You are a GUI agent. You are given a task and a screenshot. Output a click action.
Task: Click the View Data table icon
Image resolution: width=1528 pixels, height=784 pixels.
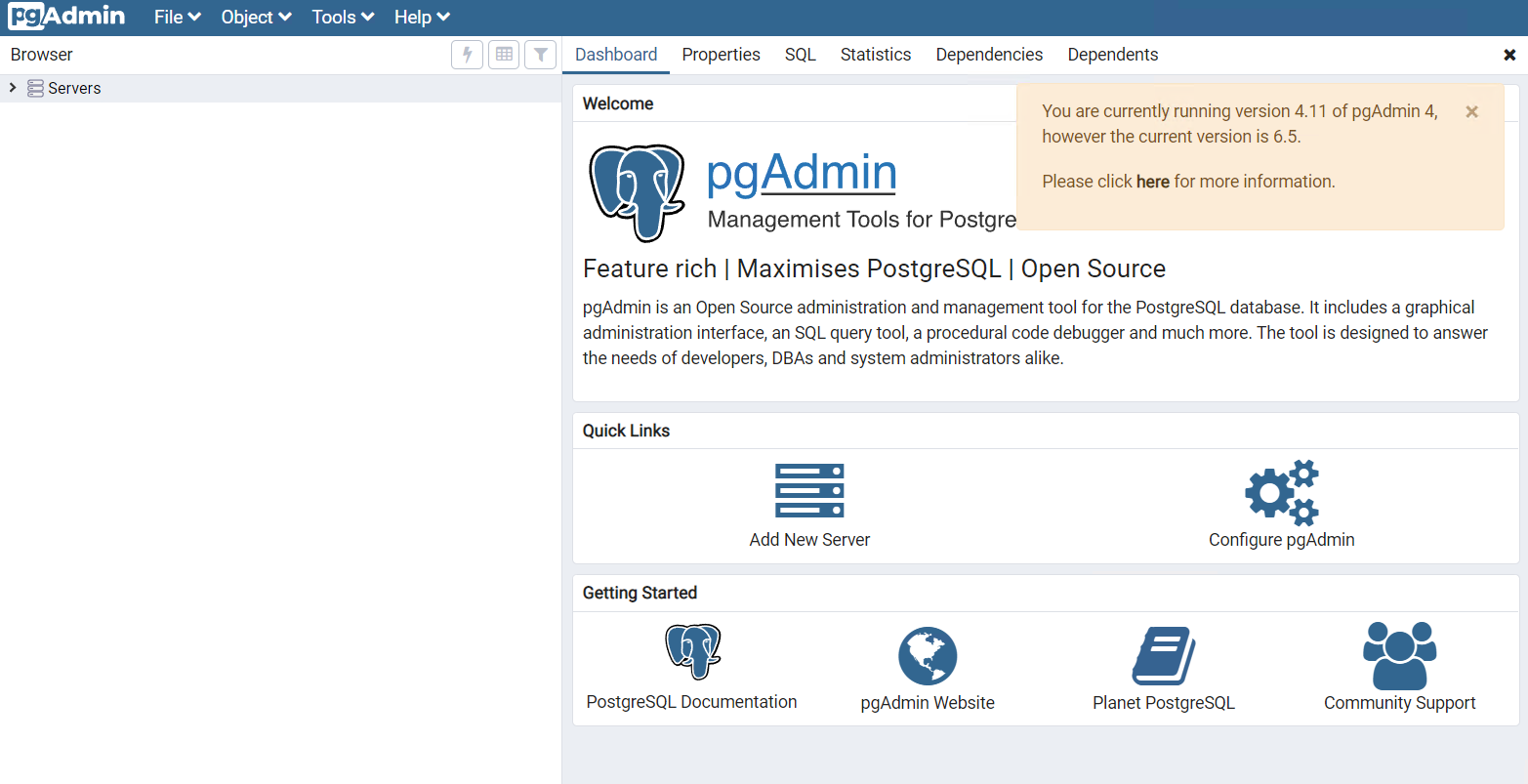pyautogui.click(x=504, y=55)
